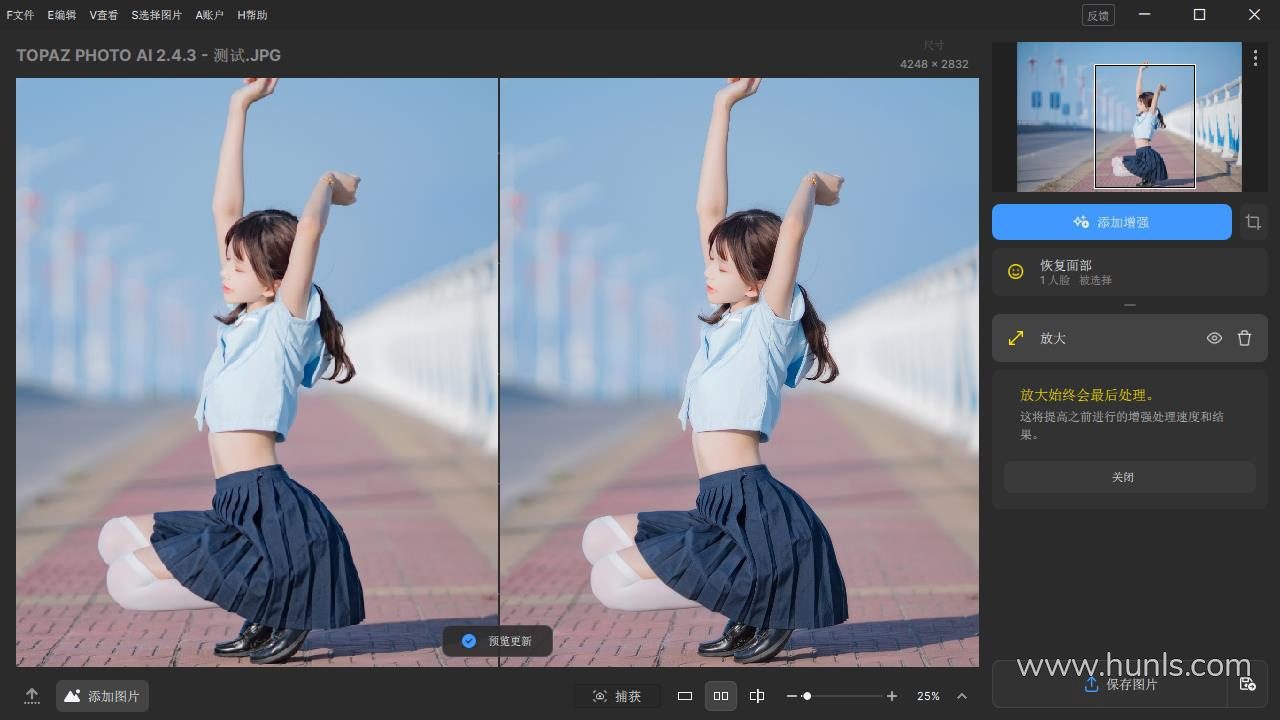Click the save-as icon beside 保存图片
This screenshot has height=720, width=1280.
point(1247,684)
